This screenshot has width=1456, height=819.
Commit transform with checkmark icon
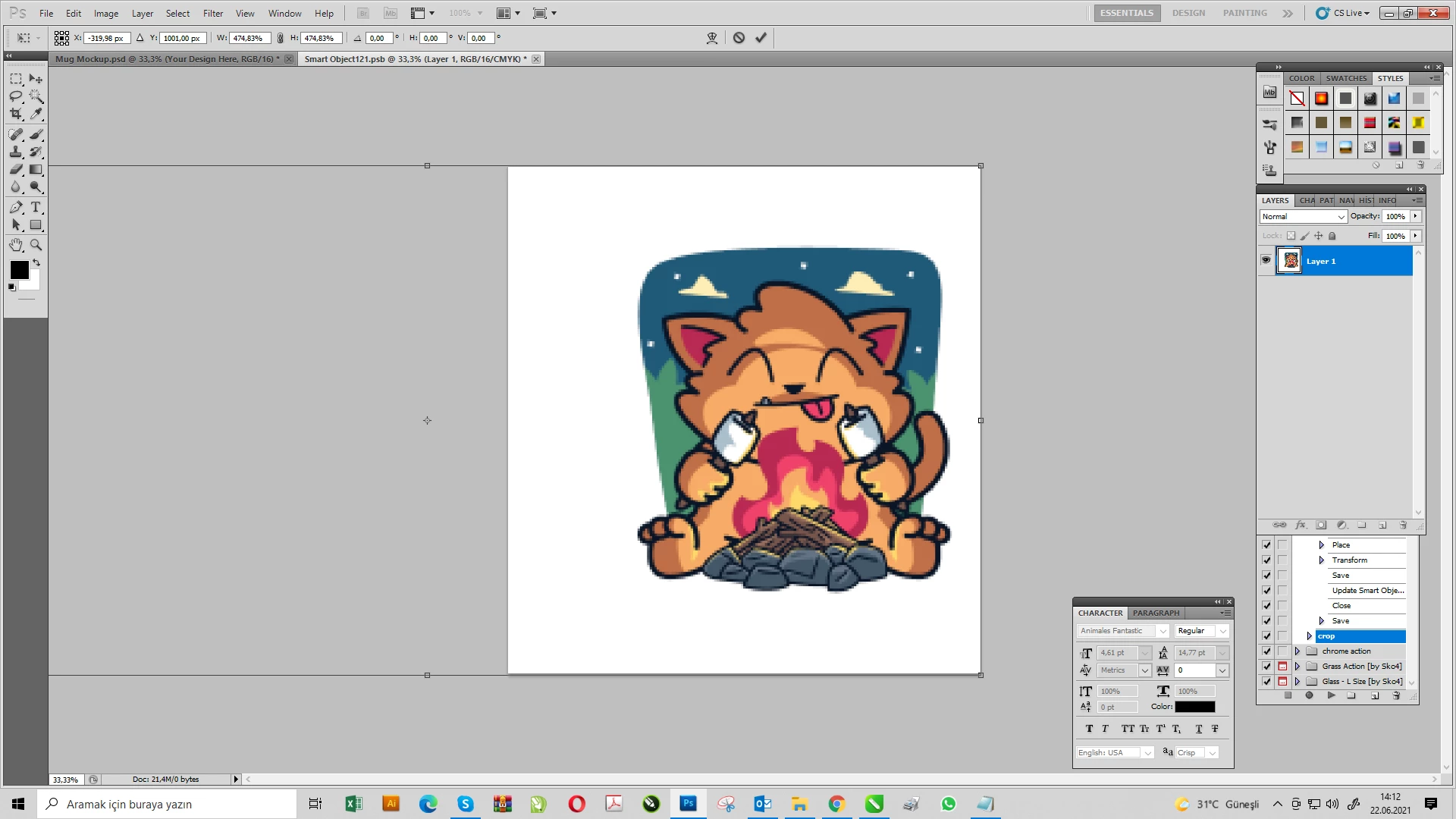[x=761, y=38]
